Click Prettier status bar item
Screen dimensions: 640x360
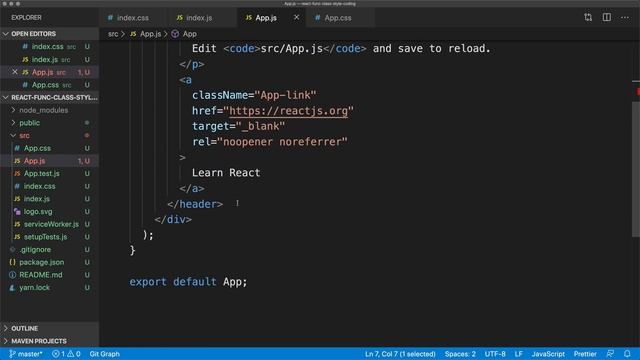(x=585, y=354)
